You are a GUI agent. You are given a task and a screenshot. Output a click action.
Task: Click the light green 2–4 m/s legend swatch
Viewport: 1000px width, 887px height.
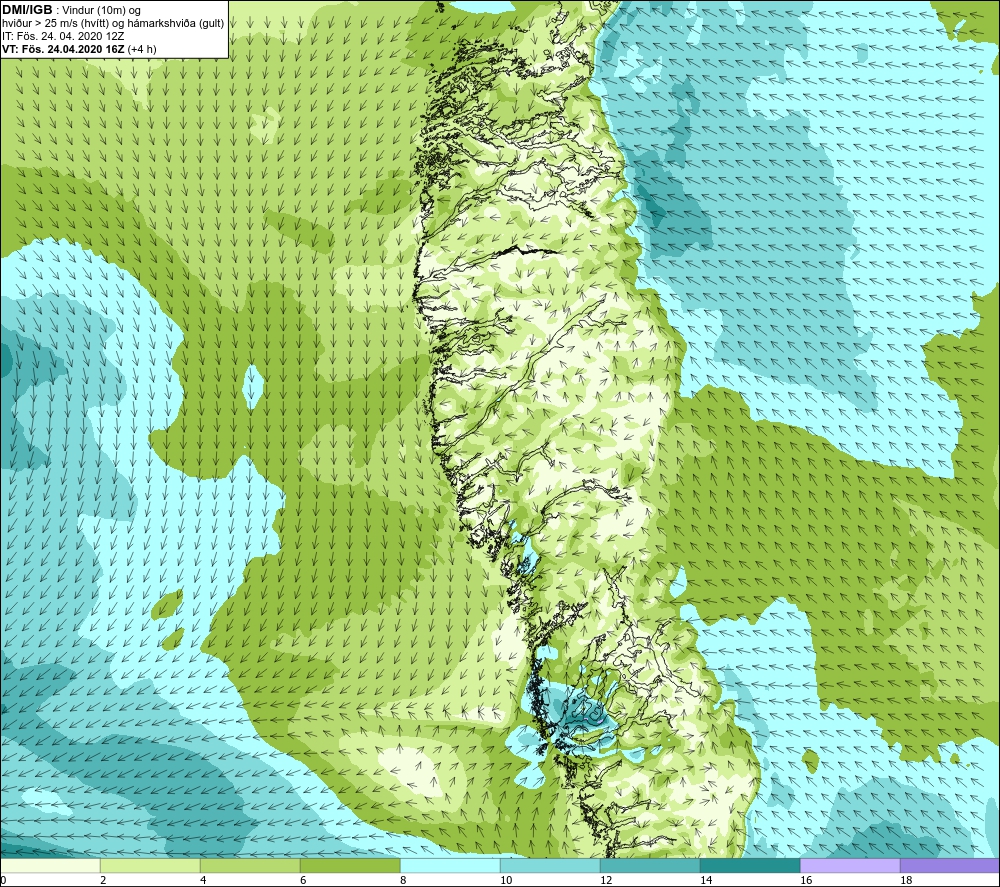[x=151, y=865]
